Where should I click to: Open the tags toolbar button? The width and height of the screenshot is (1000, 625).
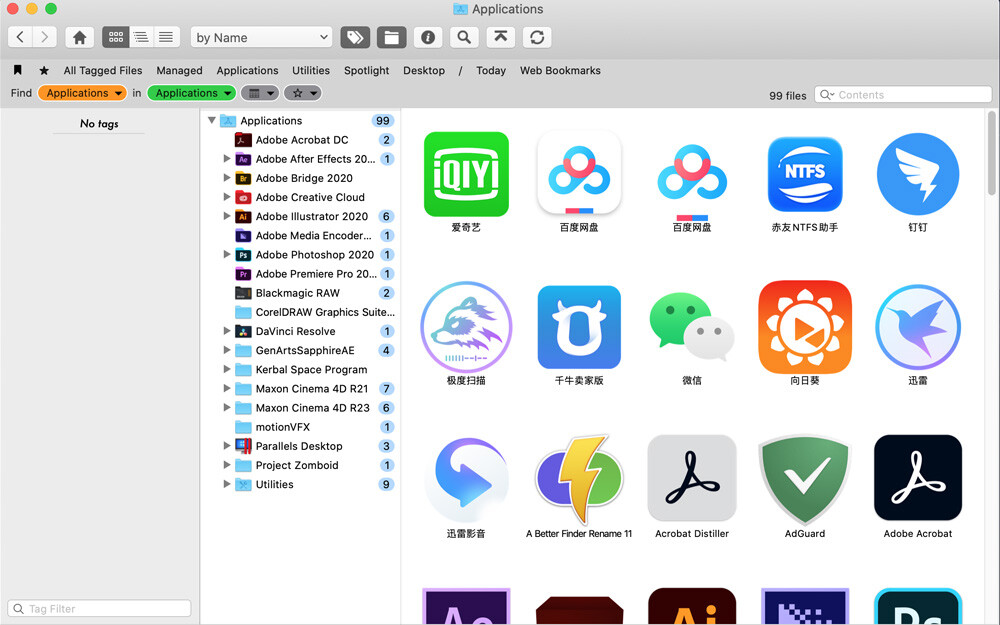[355, 37]
